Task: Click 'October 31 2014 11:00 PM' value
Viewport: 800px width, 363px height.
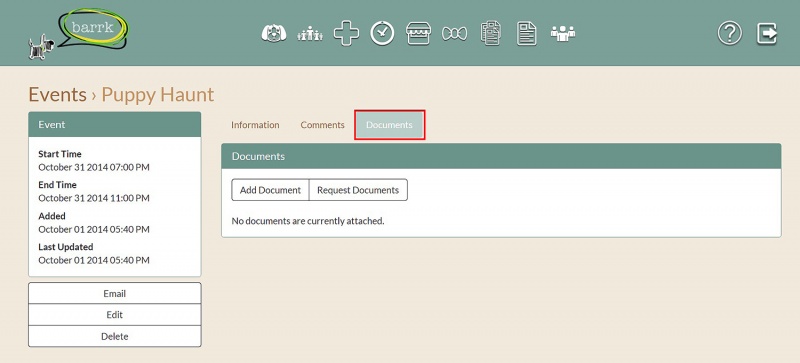Action: pos(94,198)
